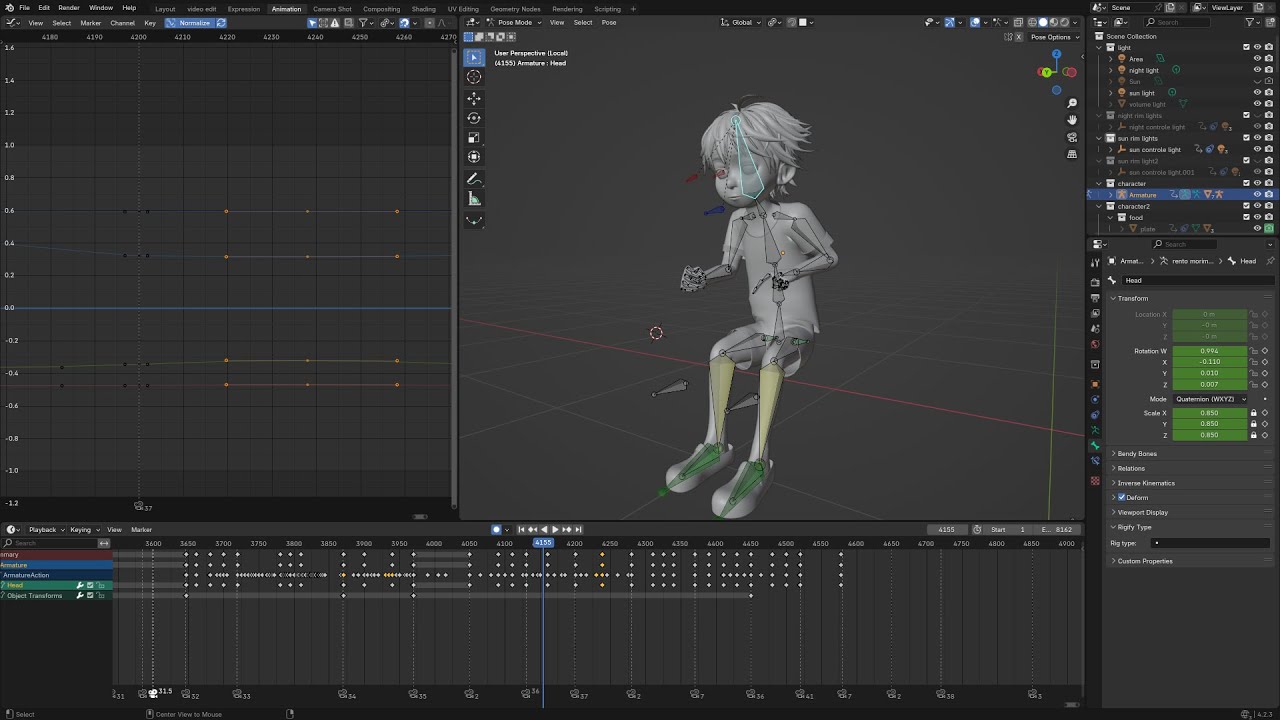The height and width of the screenshot is (720, 1280).
Task: Expand the Custom Properties panel
Action: [1144, 561]
